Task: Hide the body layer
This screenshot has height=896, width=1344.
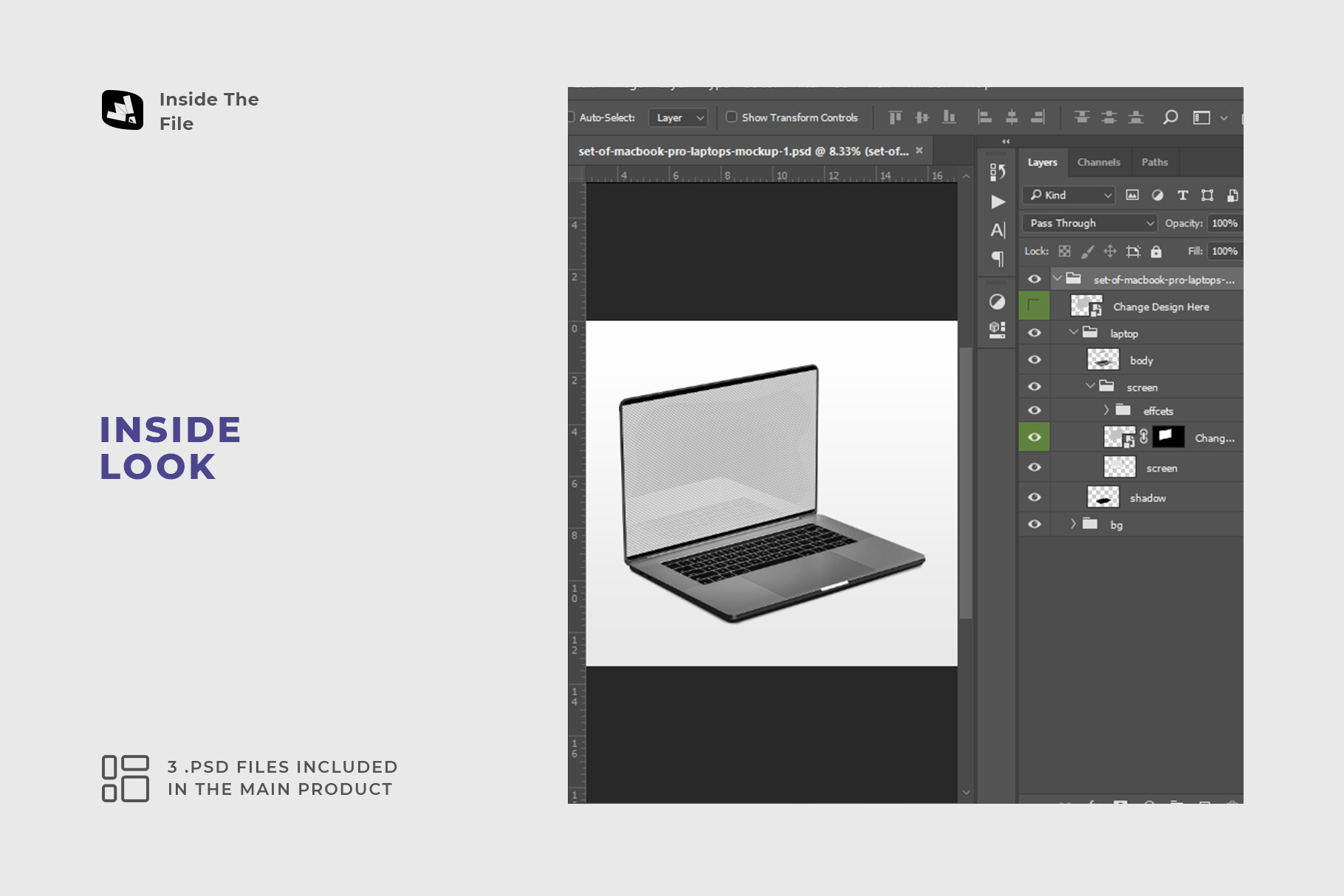Action: click(x=1035, y=360)
